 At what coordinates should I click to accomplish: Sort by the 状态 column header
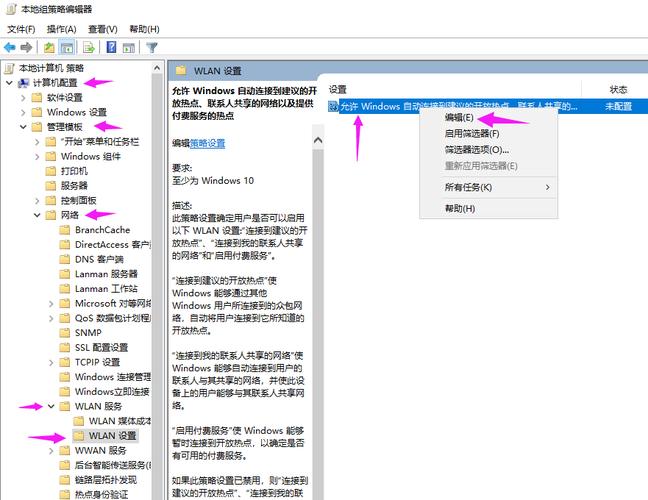pos(618,89)
